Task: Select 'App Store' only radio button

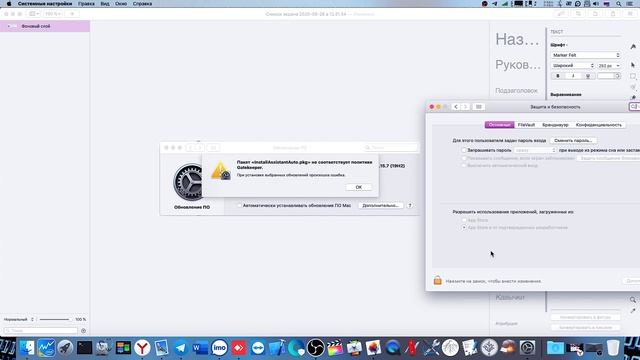Action: click(x=464, y=220)
